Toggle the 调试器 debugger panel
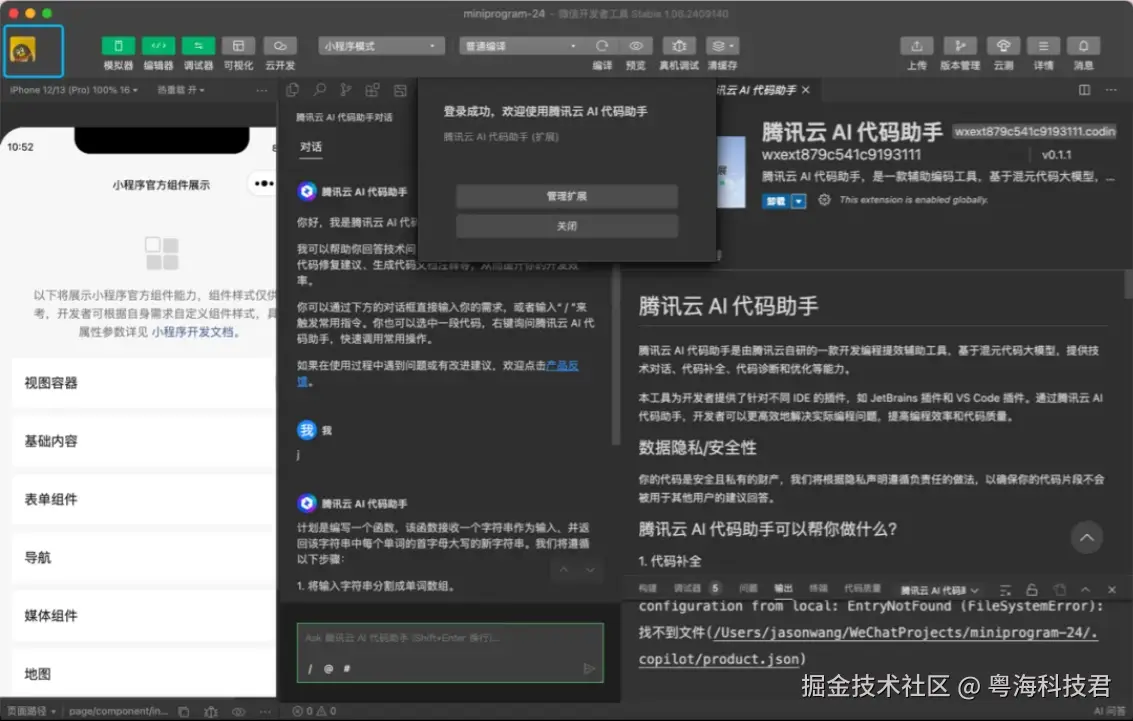This screenshot has height=721, width=1133. [198, 46]
